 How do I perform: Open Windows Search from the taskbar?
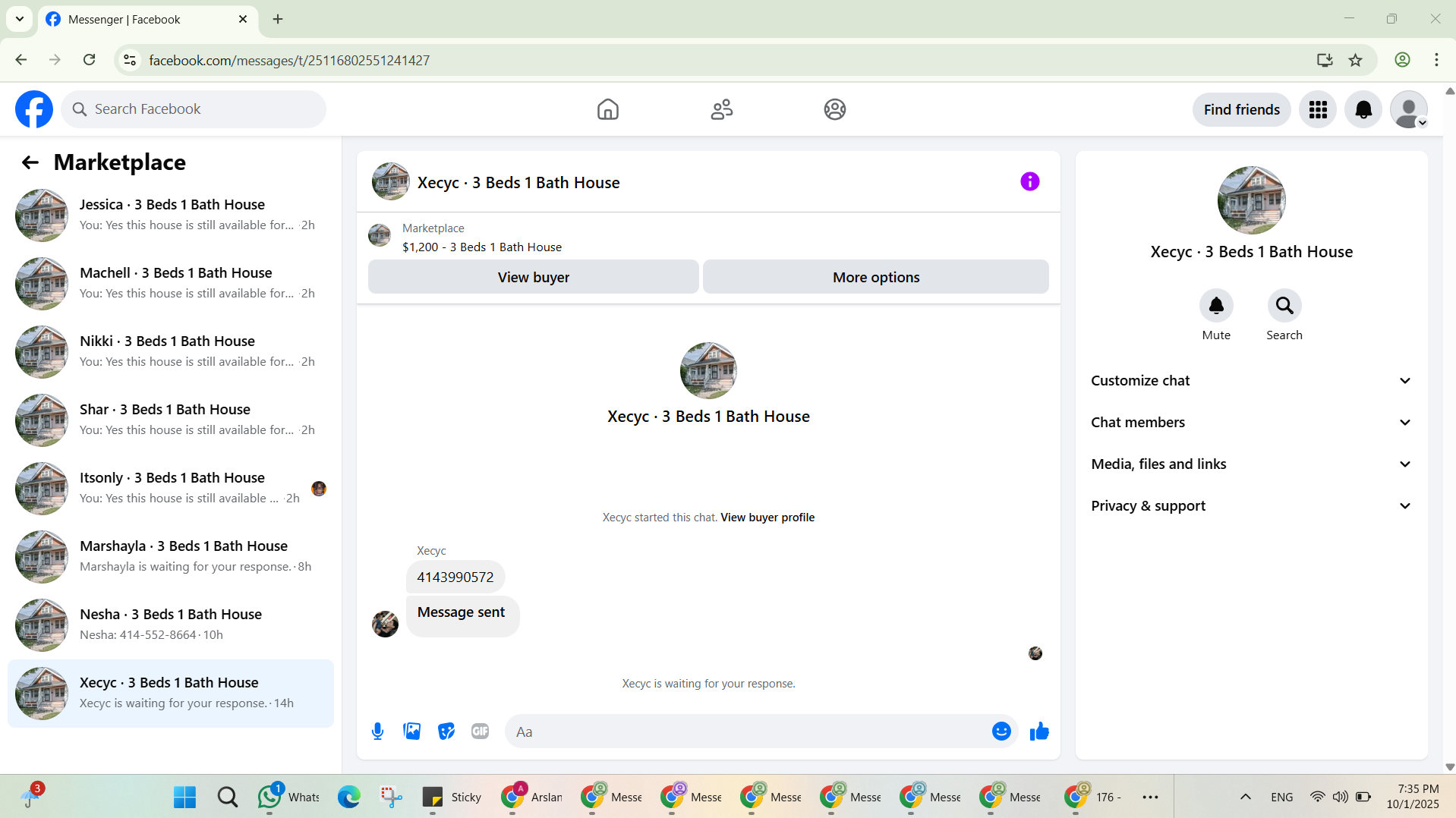coord(228,797)
